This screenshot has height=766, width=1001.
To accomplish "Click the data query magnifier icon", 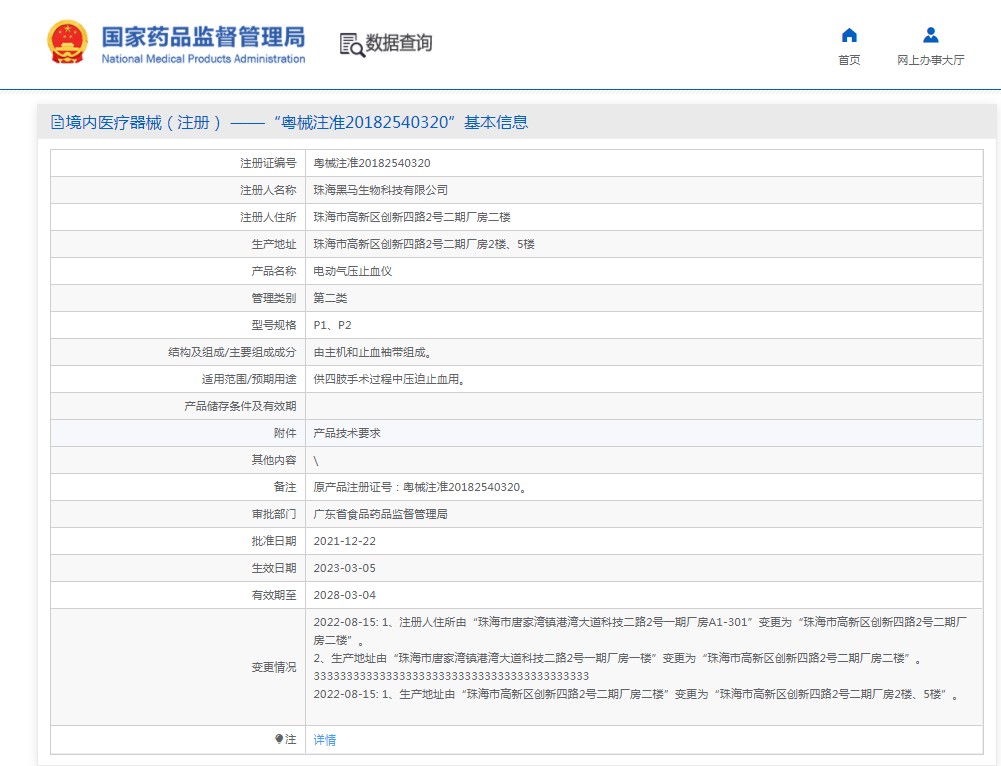I will (x=351, y=44).
